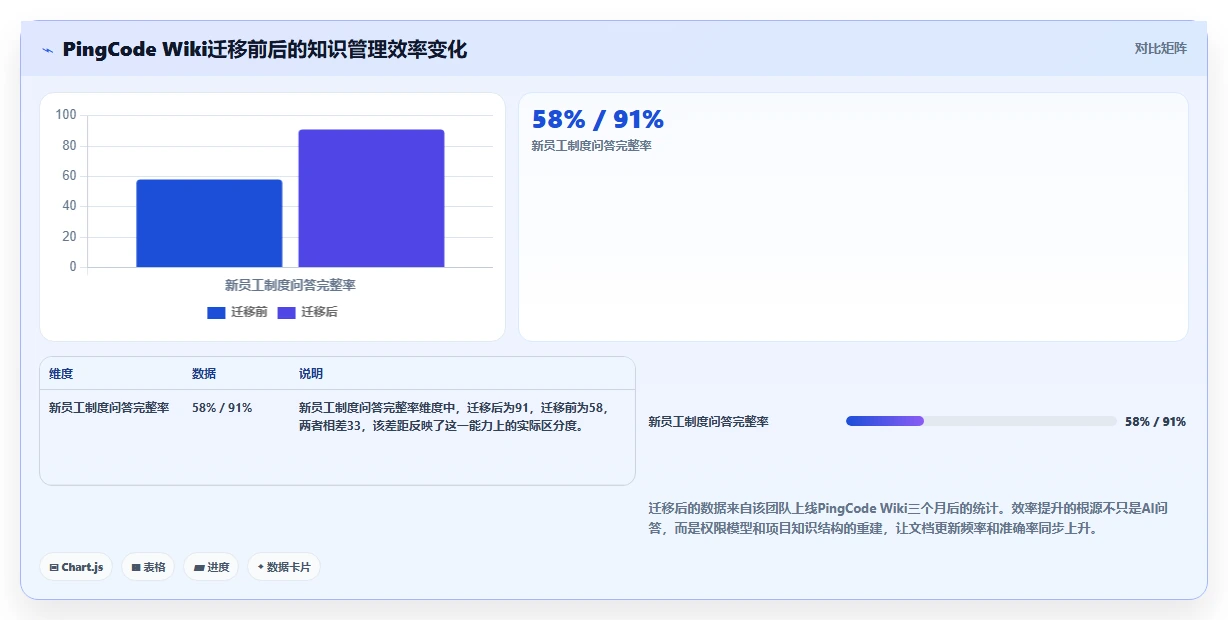Viewport: 1228px width, 620px height.
Task: Click the 新员工制度问答完整率 label left of progress bar
Action: pyautogui.click(x=708, y=422)
